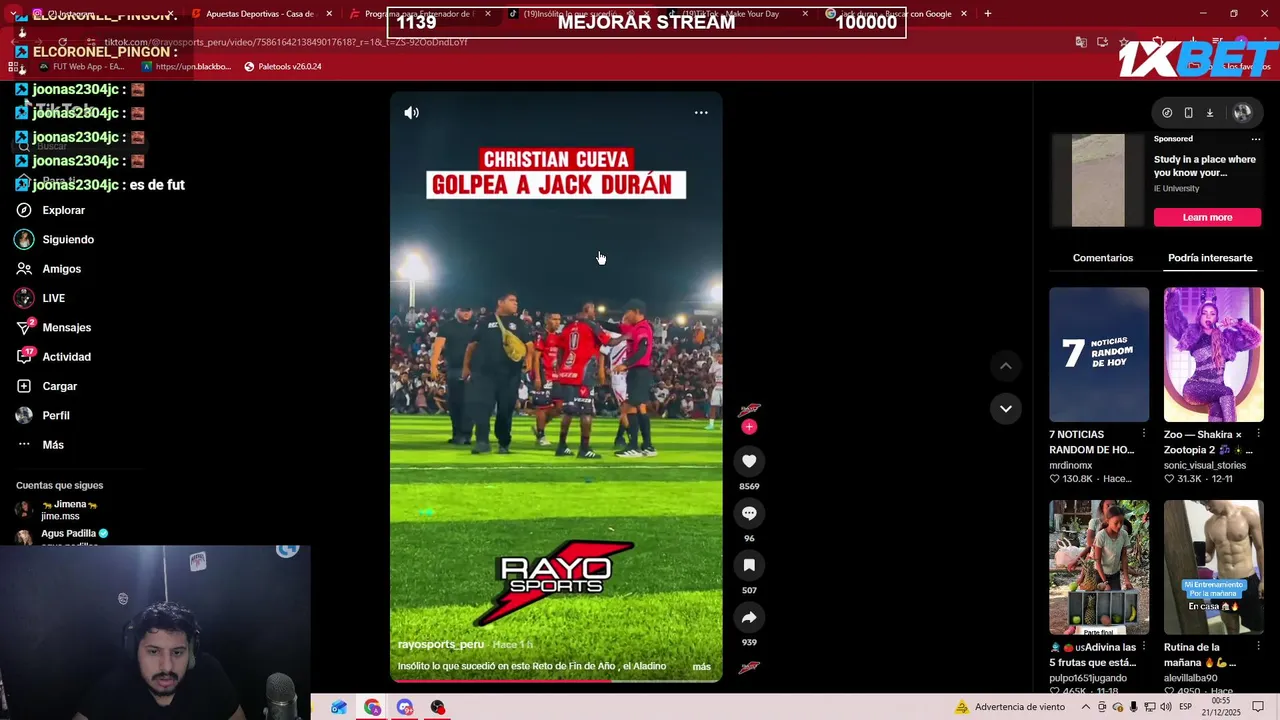Open options for the 7 Noticias card
The height and width of the screenshot is (720, 1280).
[x=1144, y=434]
